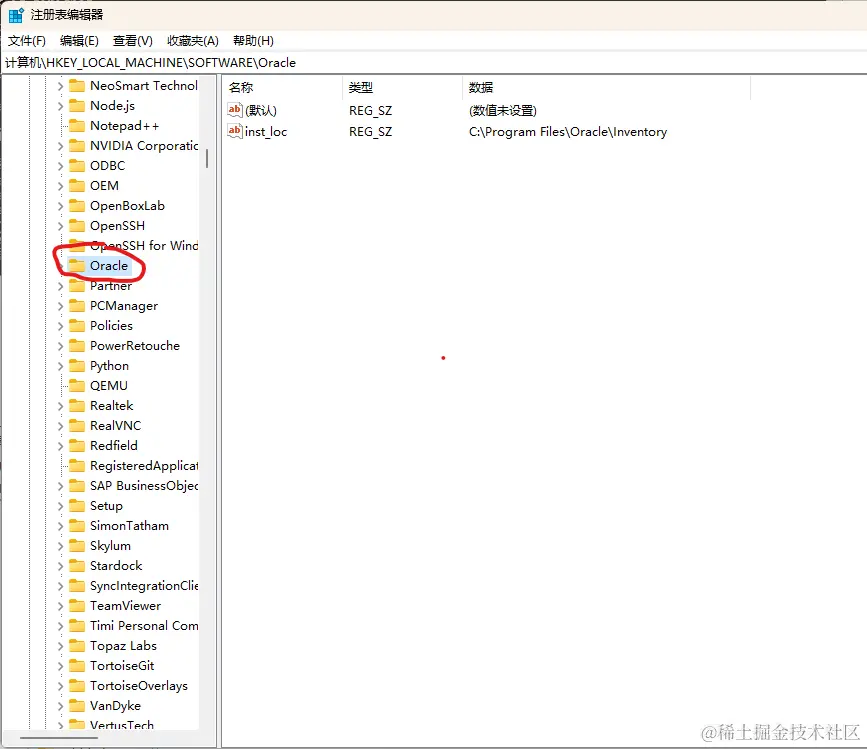867x749 pixels.
Task: Click the PowerRetouche folder icon
Action: coord(76,345)
